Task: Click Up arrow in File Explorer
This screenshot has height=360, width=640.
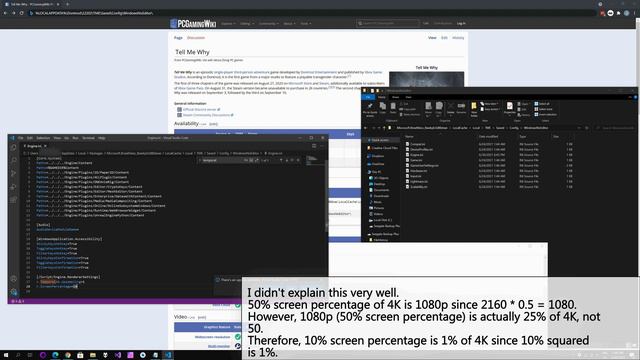Action: (x=384, y=128)
